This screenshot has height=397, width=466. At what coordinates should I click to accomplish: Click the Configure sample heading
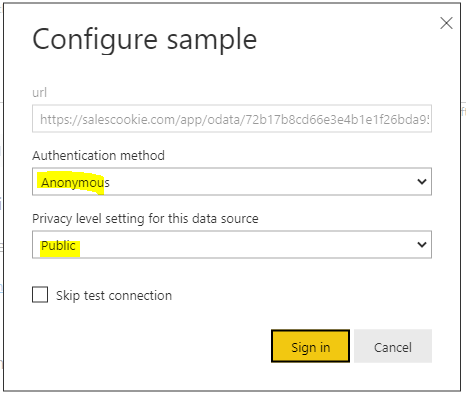pos(145,40)
